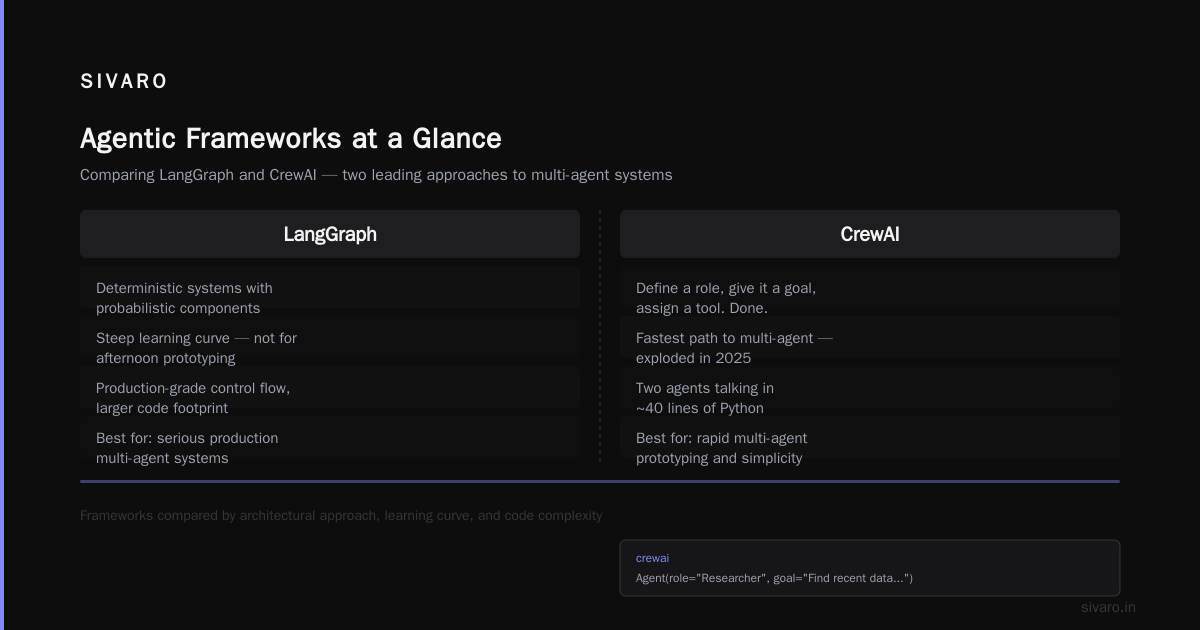
Task: Click the heading "Agentic Frameworks at a Glance"
Action: coord(291,138)
